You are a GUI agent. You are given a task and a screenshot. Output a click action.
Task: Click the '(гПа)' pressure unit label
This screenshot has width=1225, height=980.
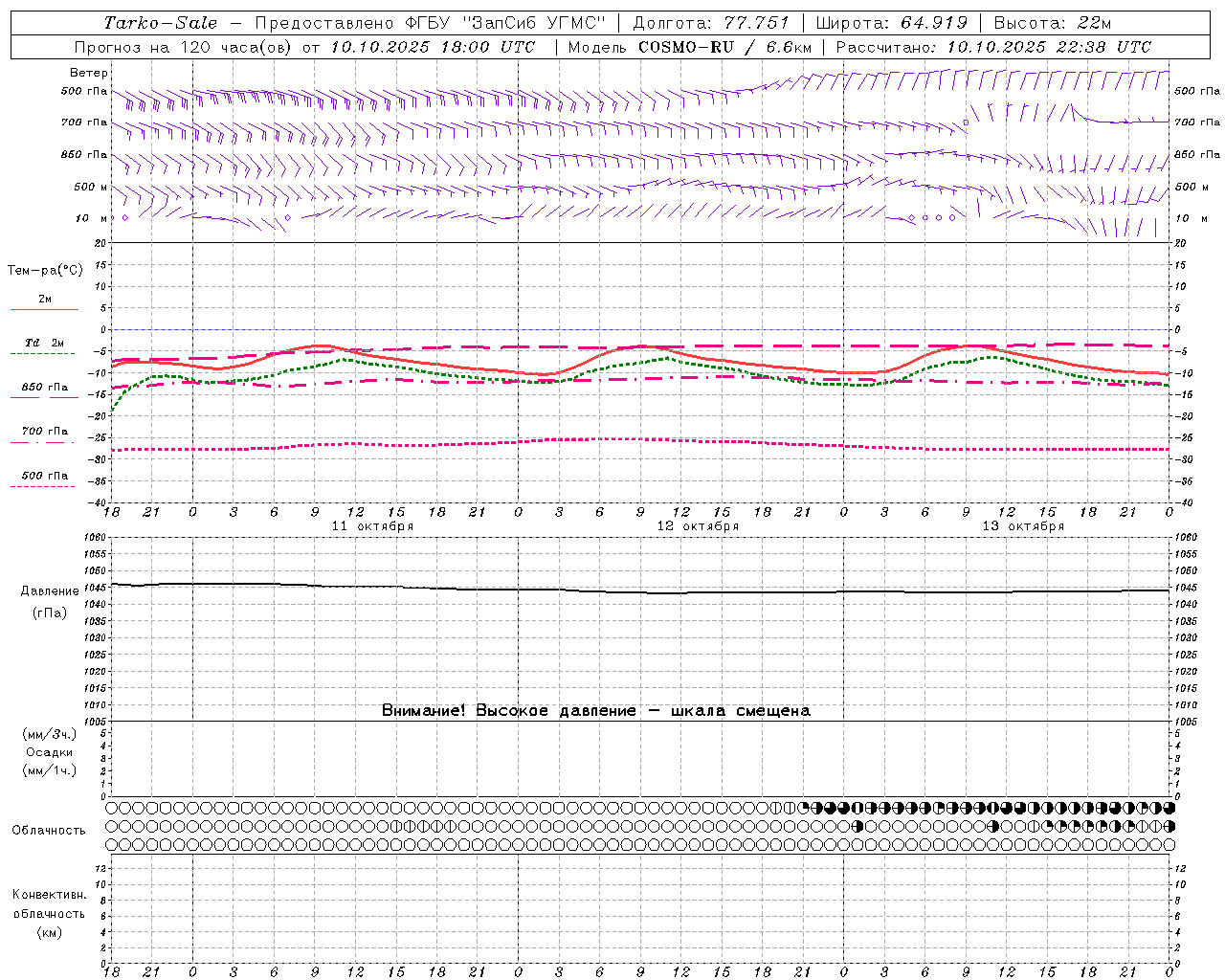[x=50, y=613]
